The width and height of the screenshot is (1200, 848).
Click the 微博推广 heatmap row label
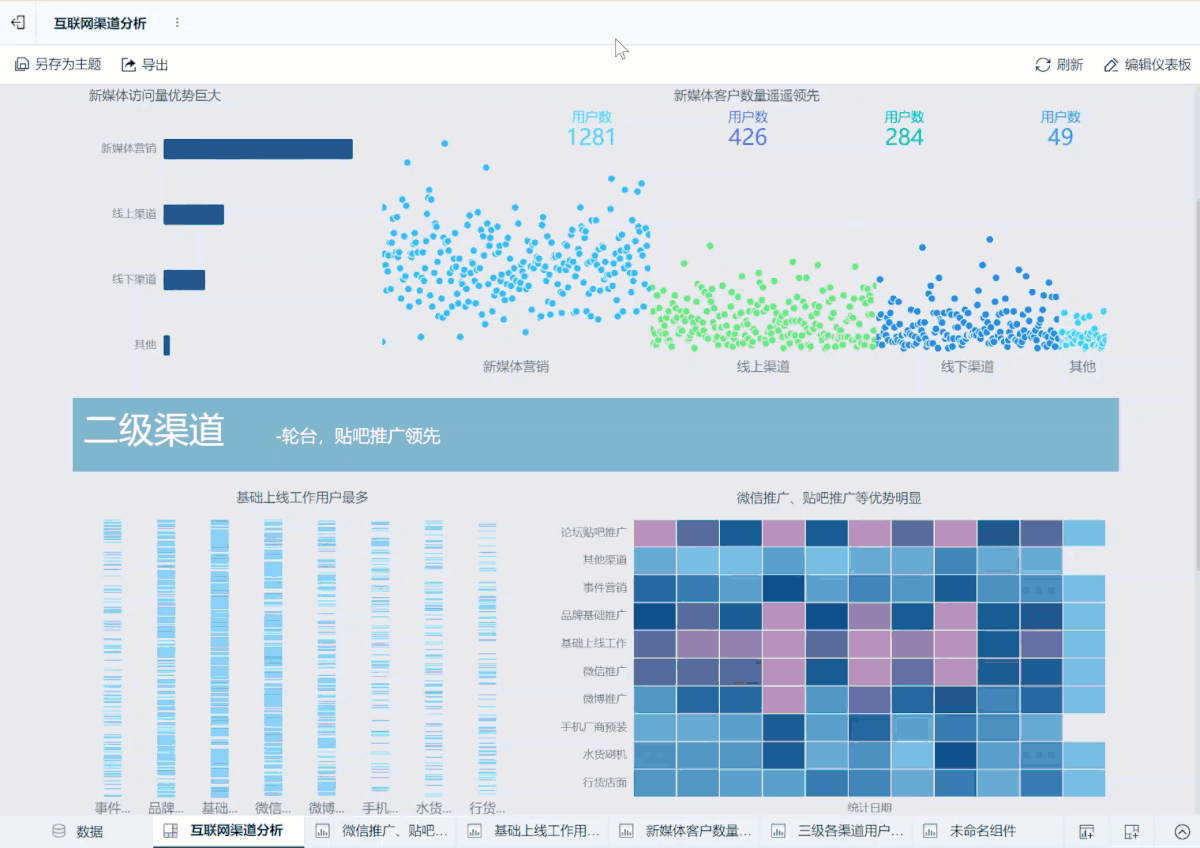coord(605,699)
